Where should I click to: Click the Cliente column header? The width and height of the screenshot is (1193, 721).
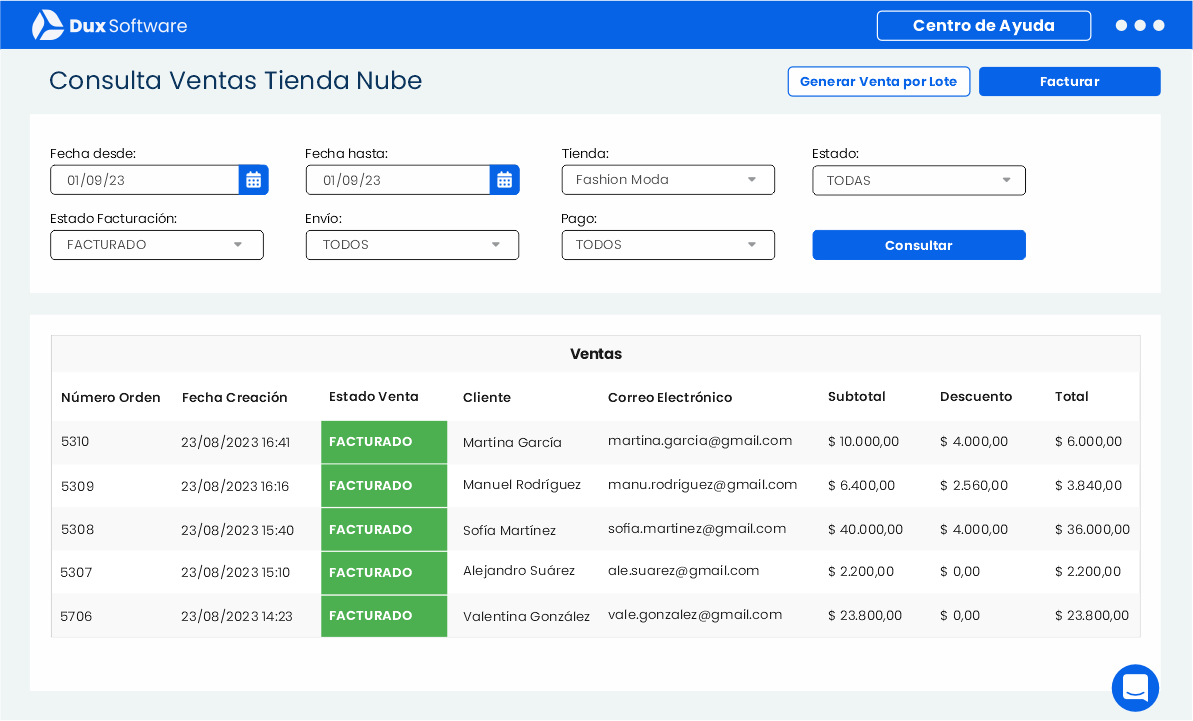click(x=487, y=397)
